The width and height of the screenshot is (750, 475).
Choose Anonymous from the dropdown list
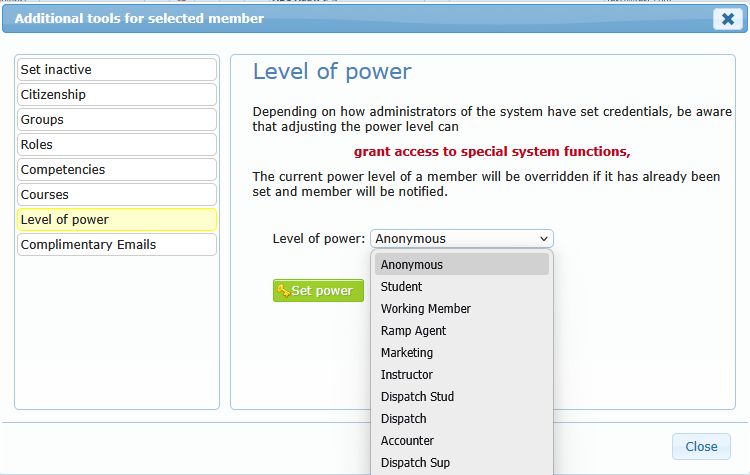coord(461,265)
